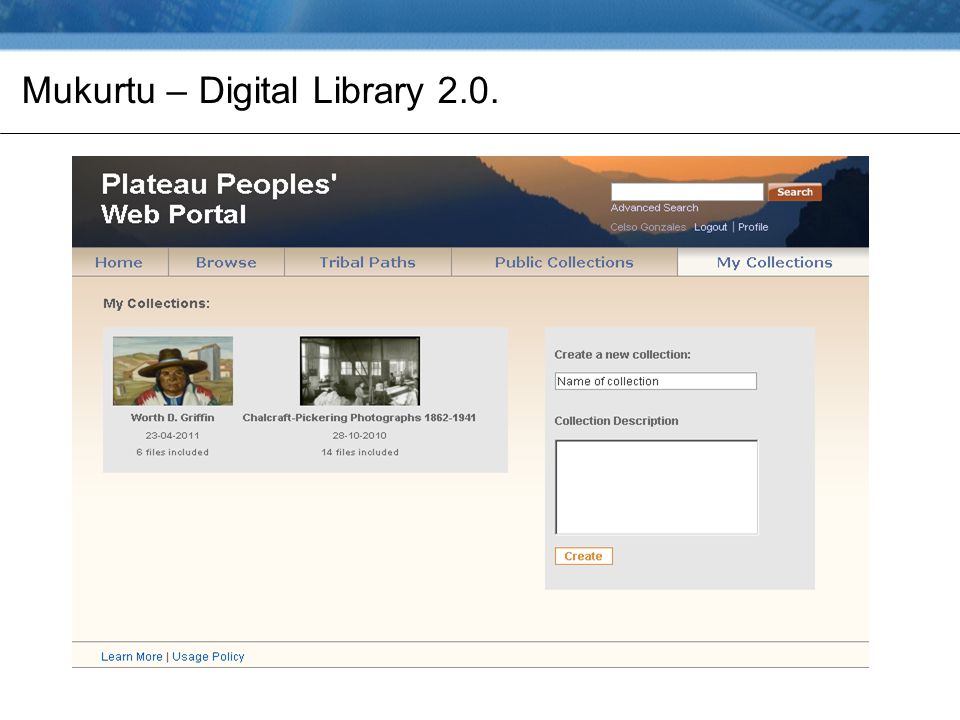The image size is (960, 720).
Task: Click the Logout link
Action: [710, 227]
